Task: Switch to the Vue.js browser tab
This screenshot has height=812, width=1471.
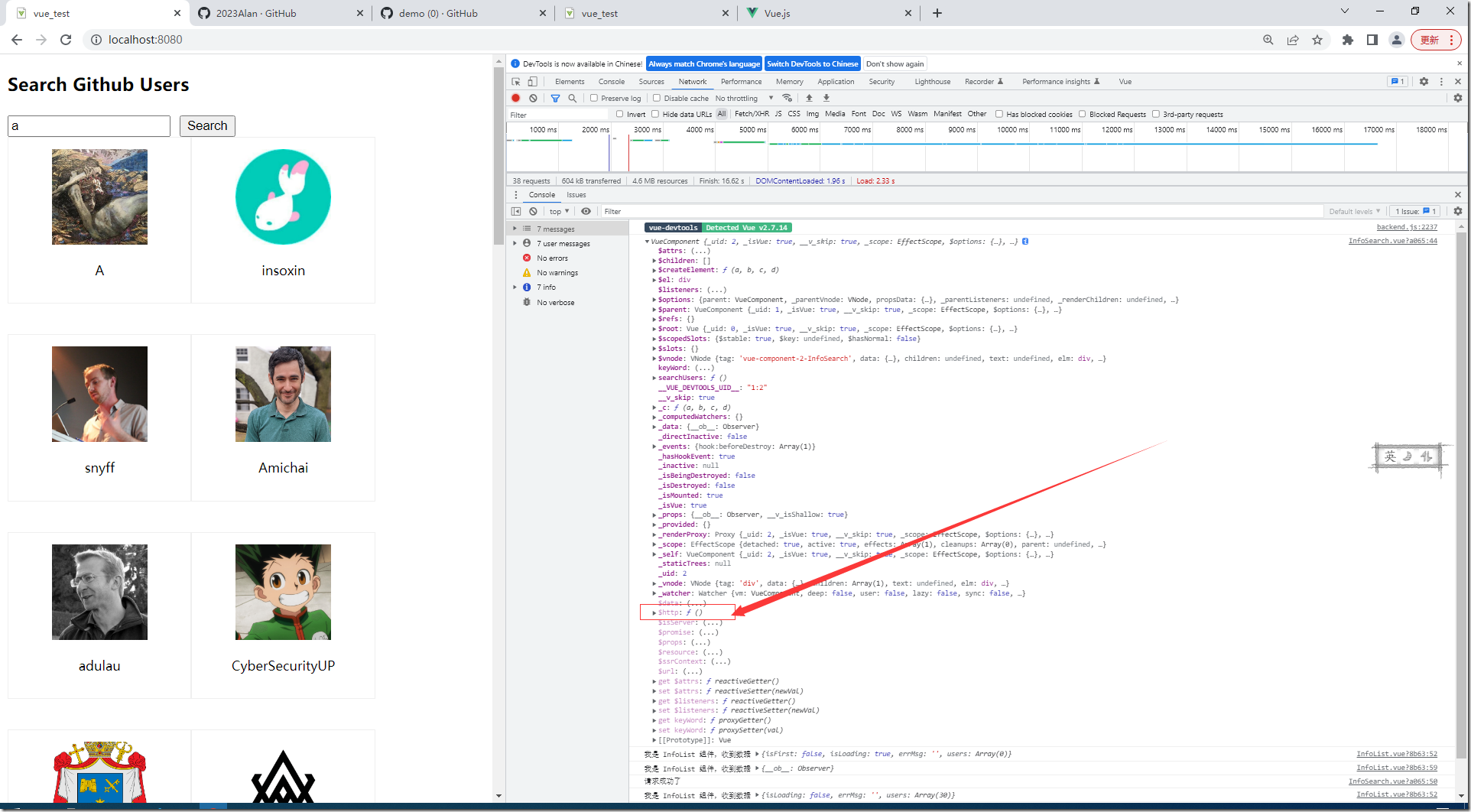Action: tap(830, 13)
